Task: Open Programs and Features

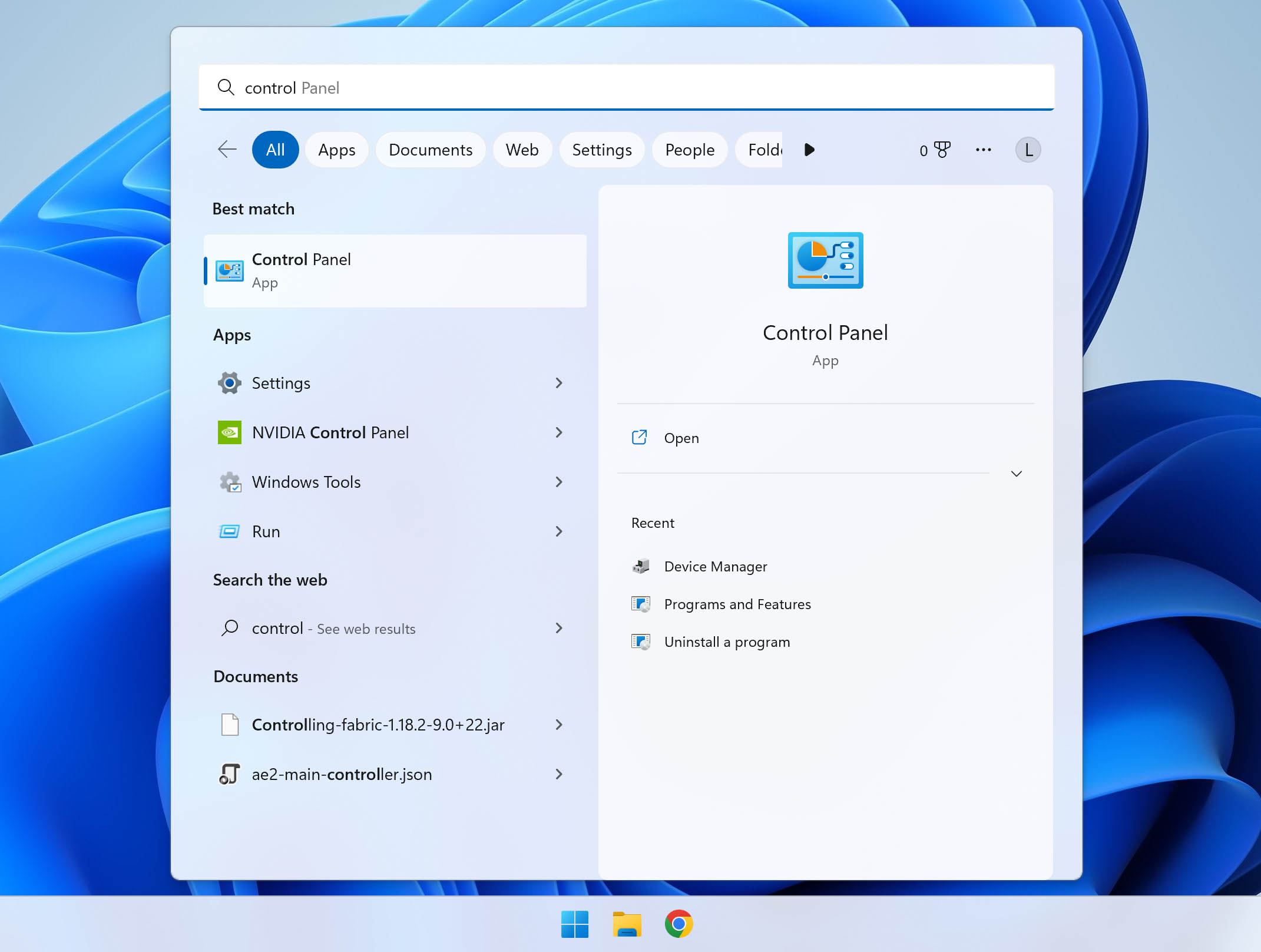Action: click(x=736, y=603)
